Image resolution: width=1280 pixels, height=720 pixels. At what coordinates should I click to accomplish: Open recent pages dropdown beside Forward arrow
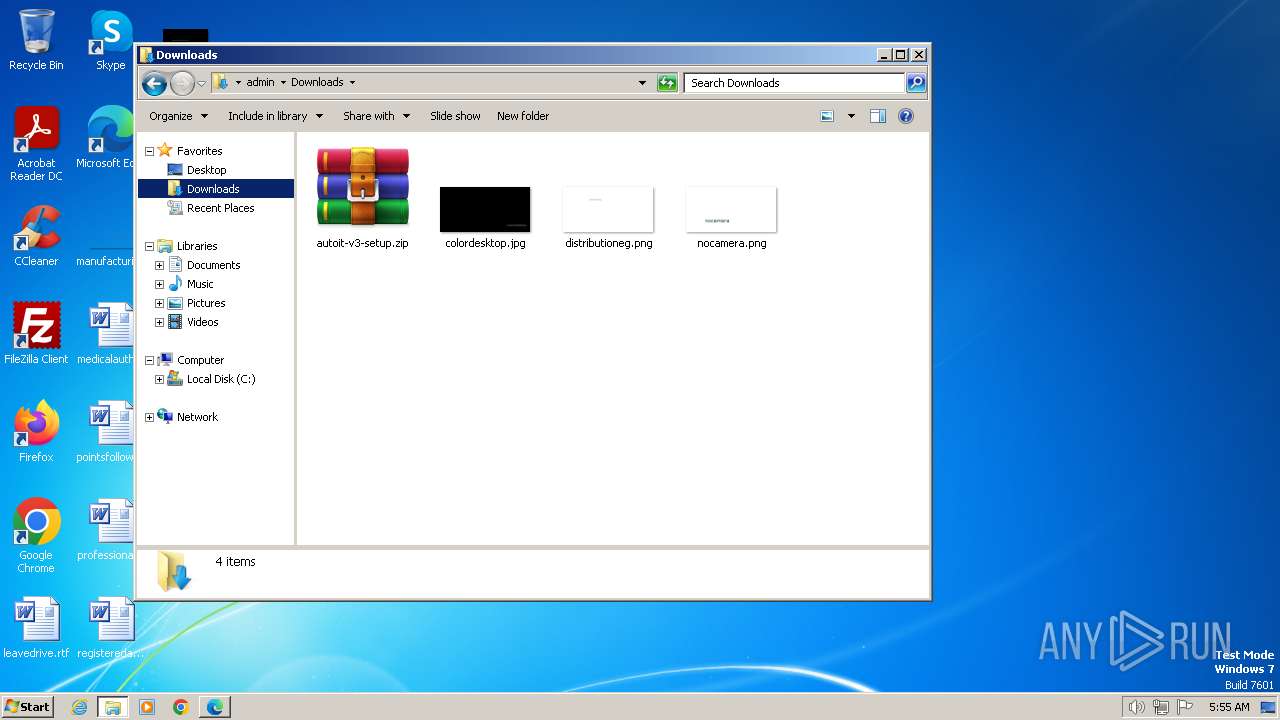pos(201,83)
